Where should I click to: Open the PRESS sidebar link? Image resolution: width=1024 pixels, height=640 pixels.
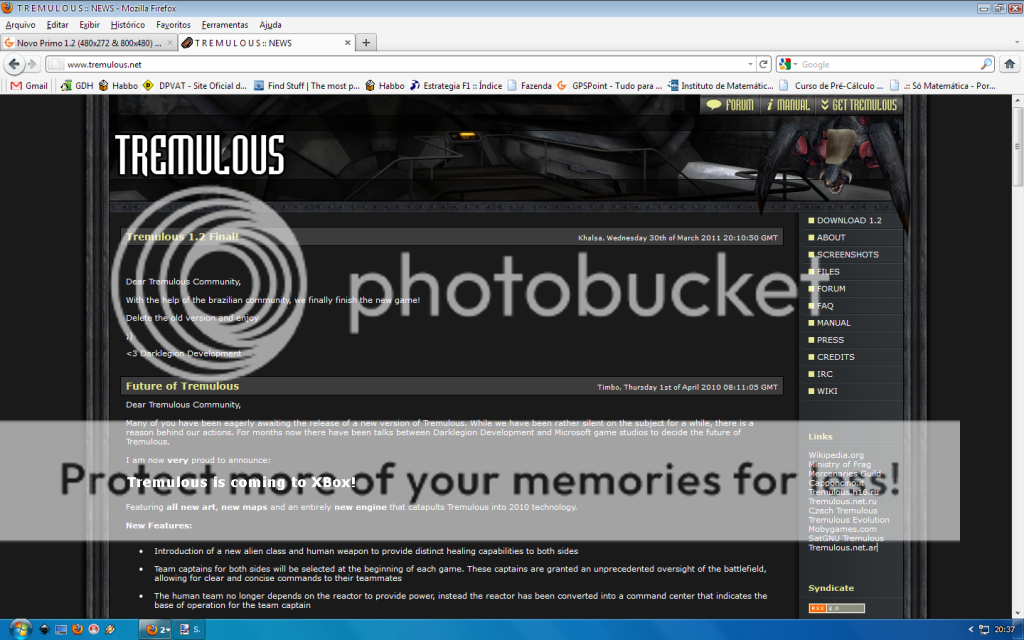point(830,340)
